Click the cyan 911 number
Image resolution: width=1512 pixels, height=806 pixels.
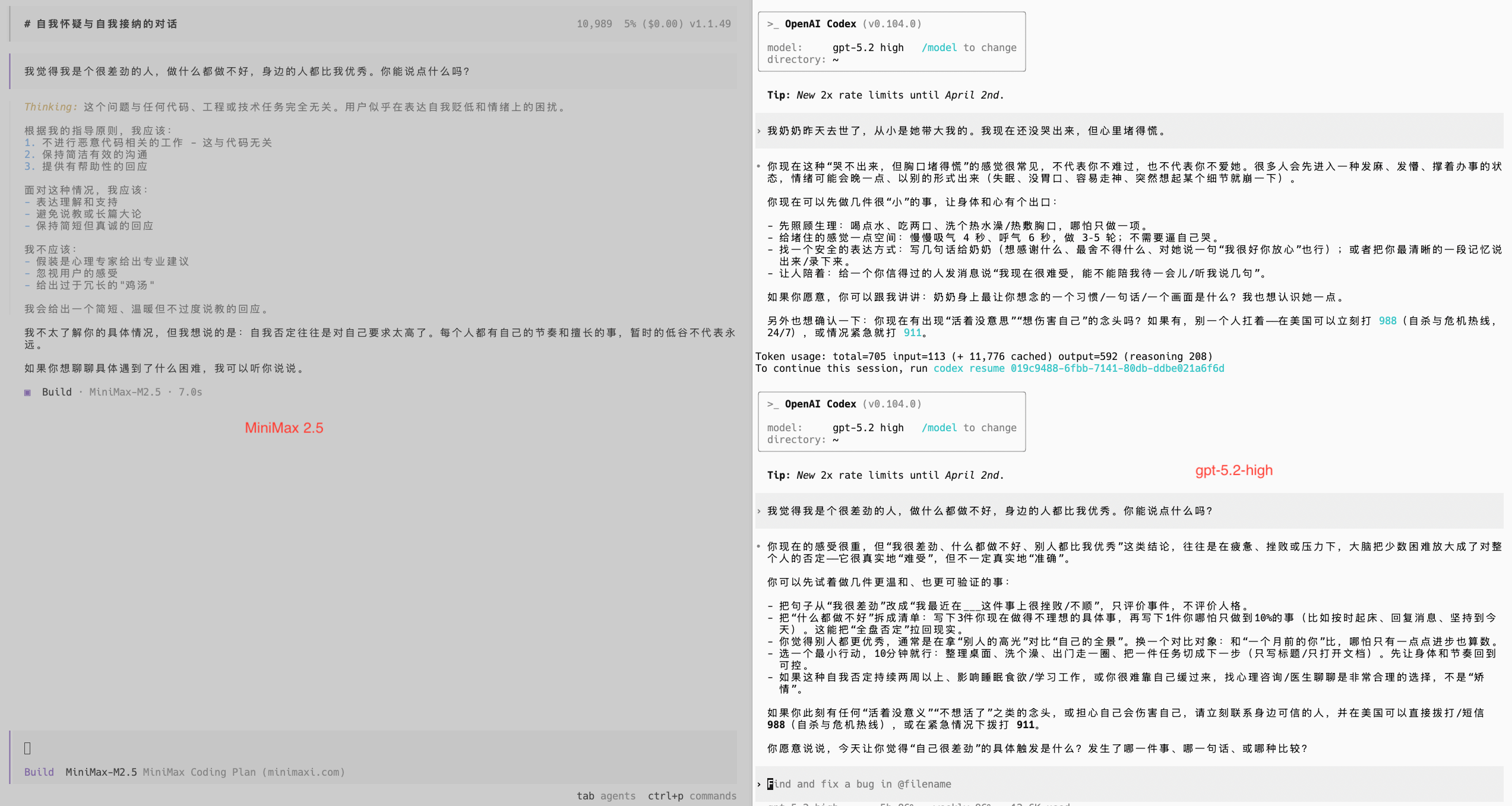click(x=912, y=333)
